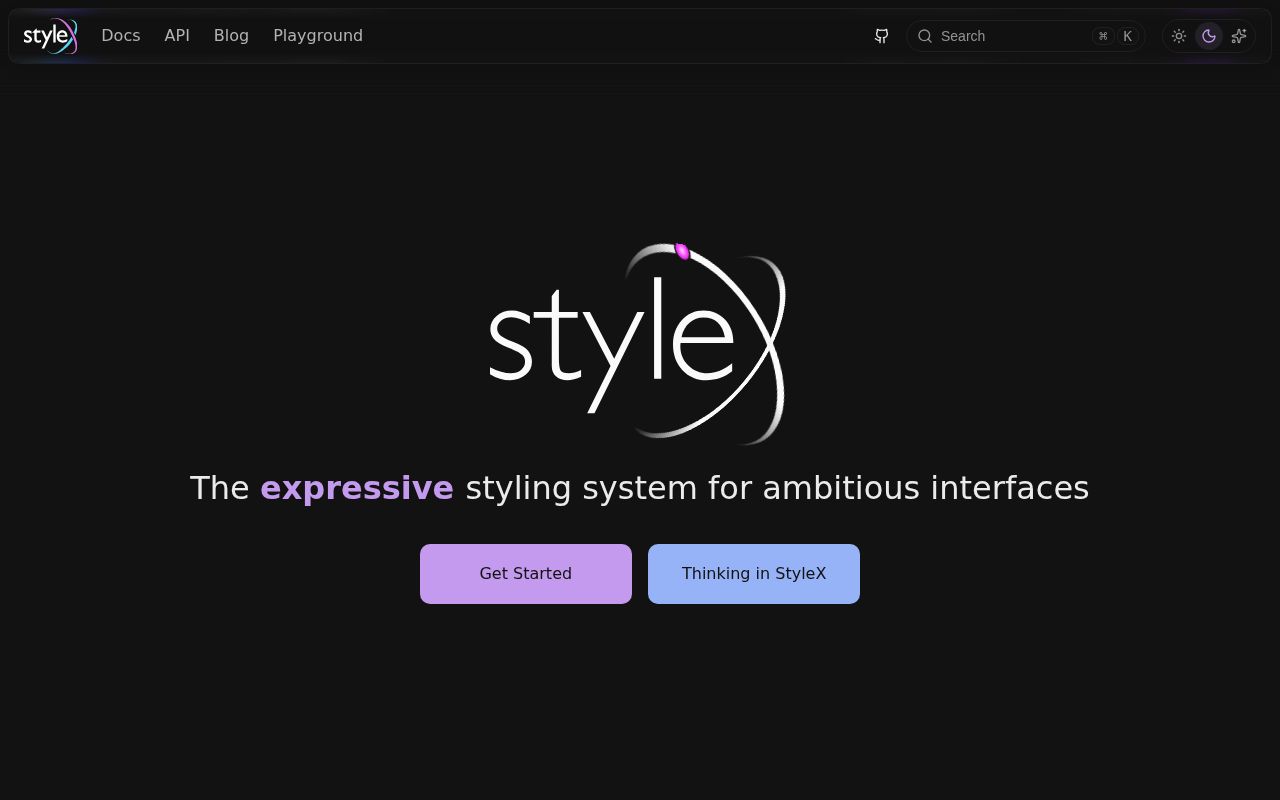This screenshot has height=800, width=1280.
Task: Open the API nav item
Action: pyautogui.click(x=177, y=36)
